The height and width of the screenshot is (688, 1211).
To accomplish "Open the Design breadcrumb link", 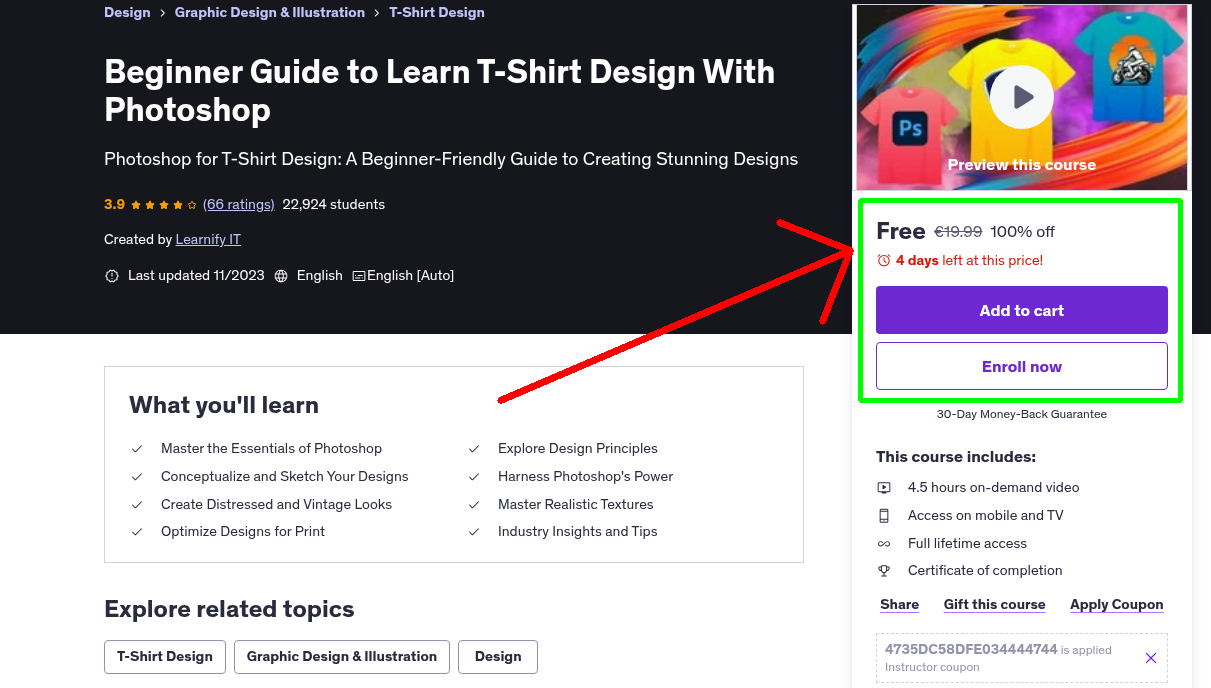I will click(x=127, y=13).
